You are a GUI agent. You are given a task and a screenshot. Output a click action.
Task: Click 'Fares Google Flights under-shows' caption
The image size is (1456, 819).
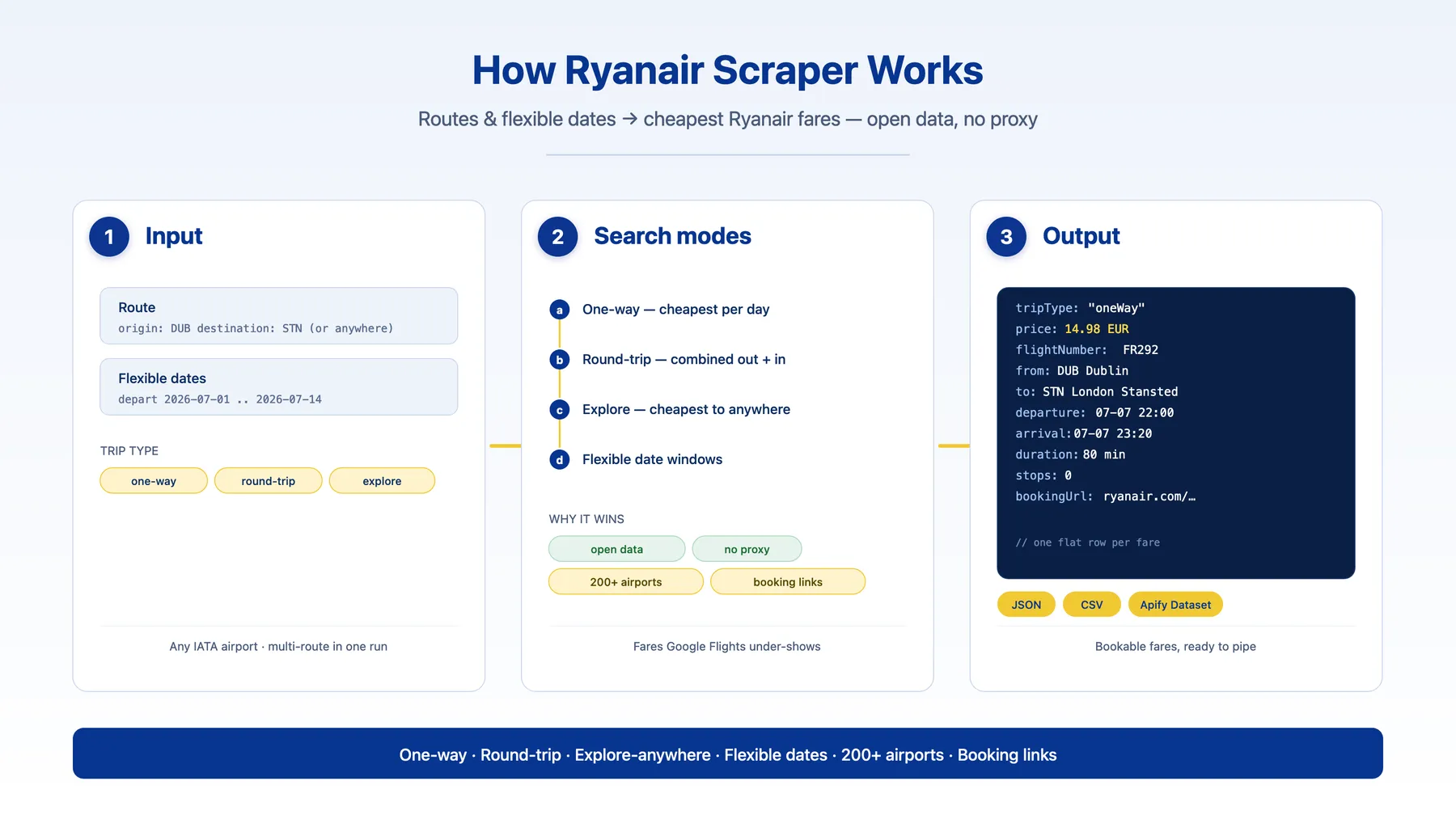tap(727, 647)
